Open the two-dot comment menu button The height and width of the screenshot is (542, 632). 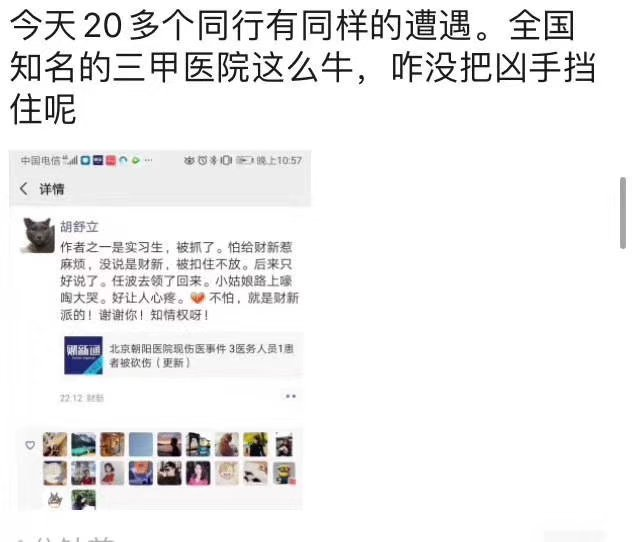291,396
